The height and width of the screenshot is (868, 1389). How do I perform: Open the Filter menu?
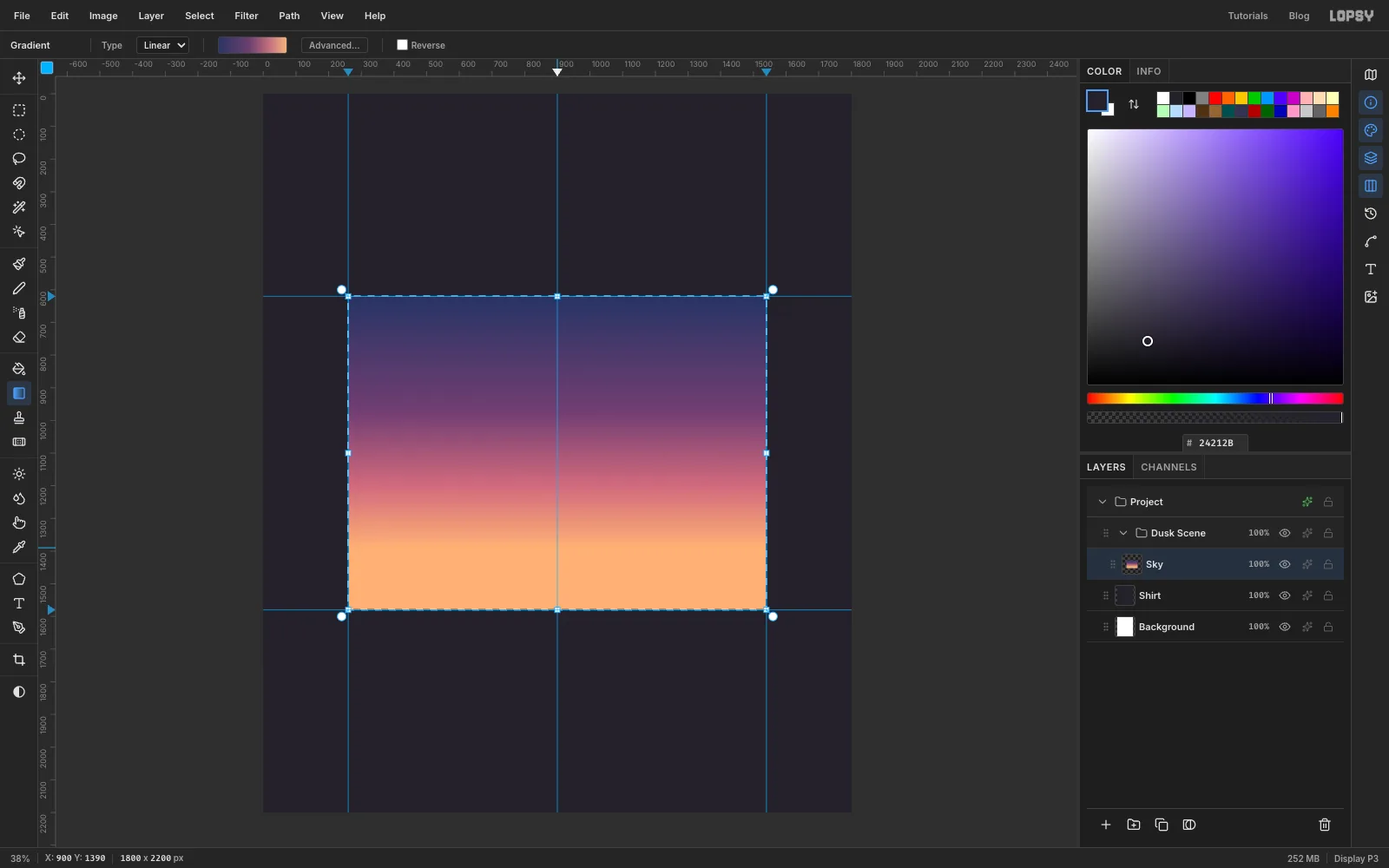point(247,16)
